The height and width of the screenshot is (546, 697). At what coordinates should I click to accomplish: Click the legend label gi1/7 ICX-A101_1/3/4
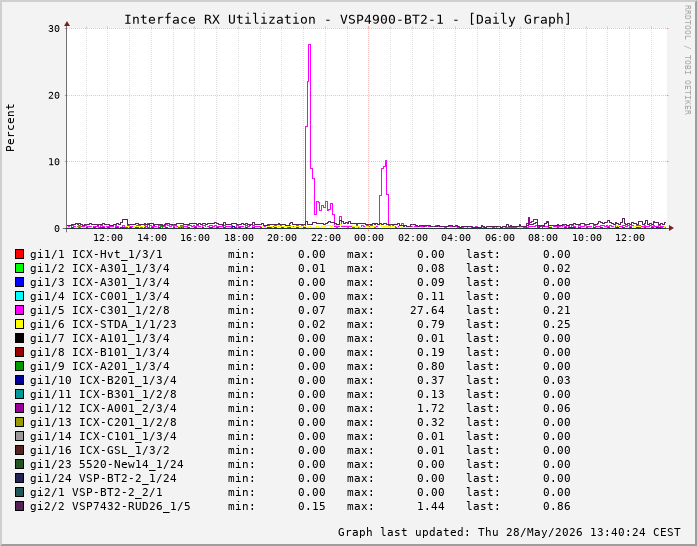coord(100,338)
